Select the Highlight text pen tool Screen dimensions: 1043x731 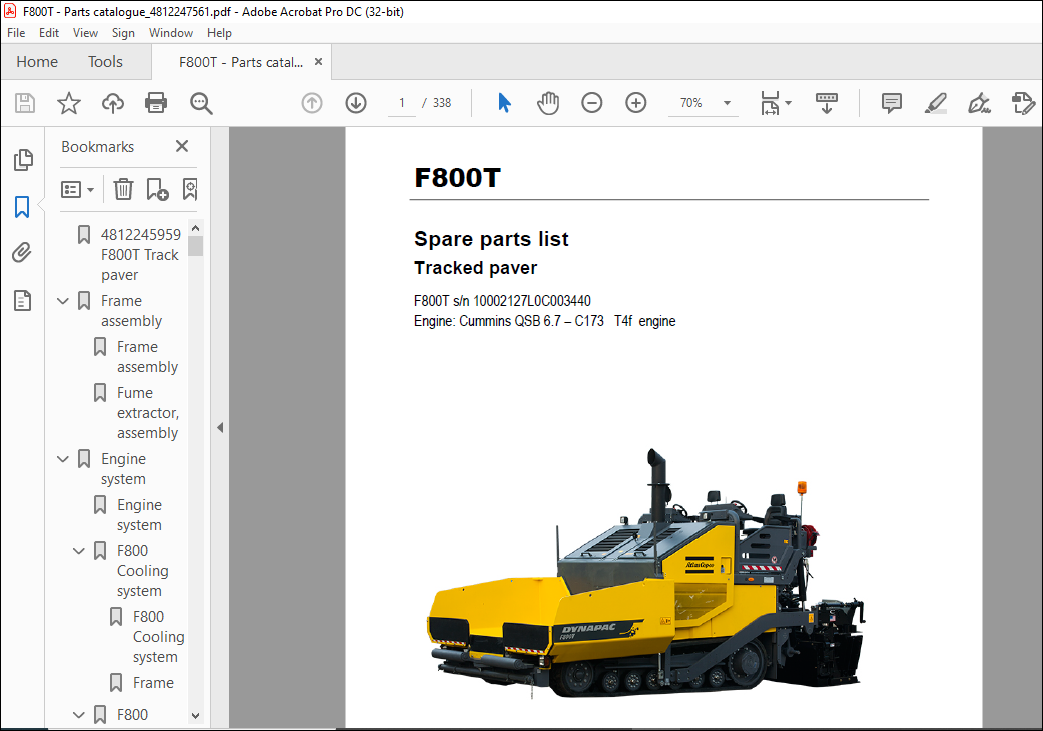[935, 103]
